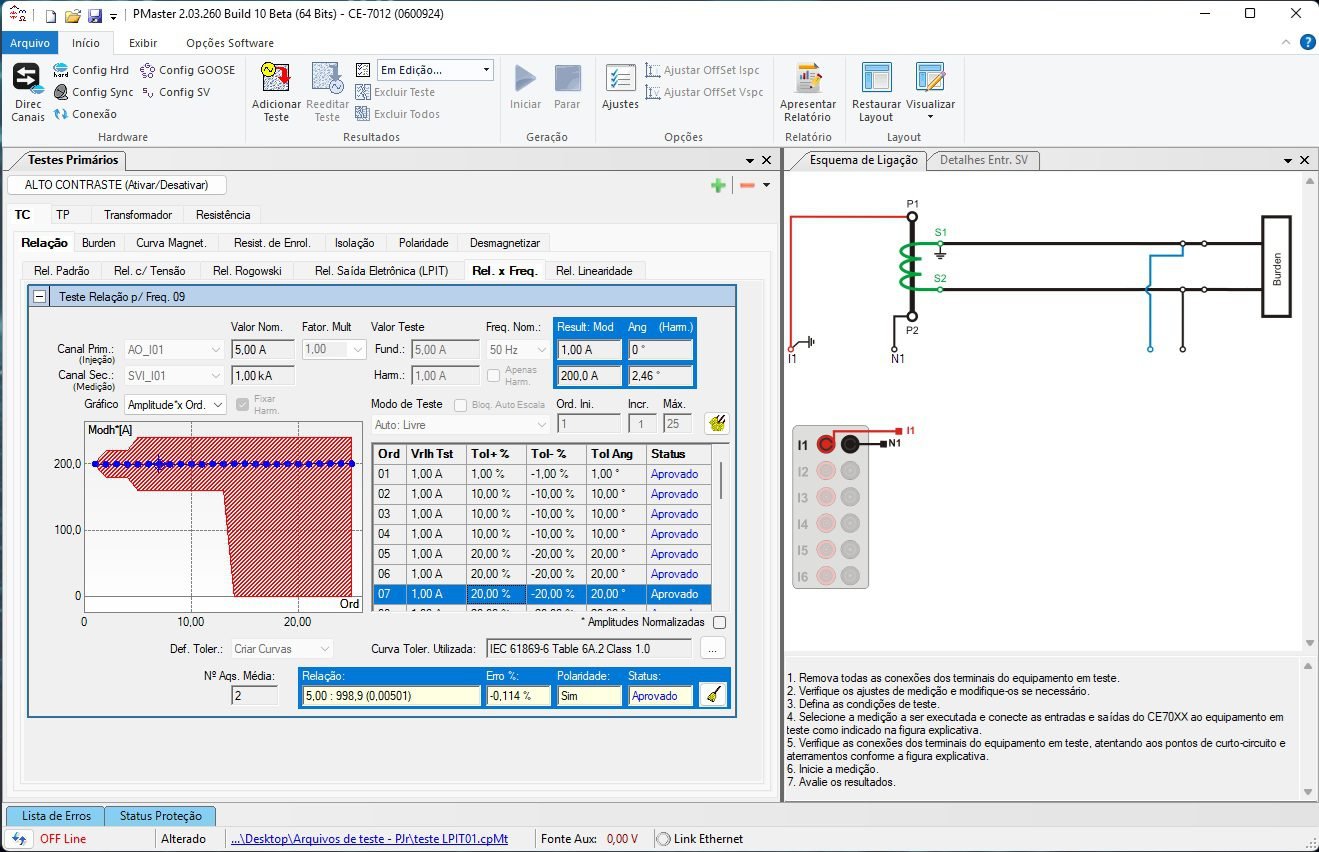
Task: Open the Gráfico Amplitude x Ord. dropdown
Action: pyautogui.click(x=175, y=405)
